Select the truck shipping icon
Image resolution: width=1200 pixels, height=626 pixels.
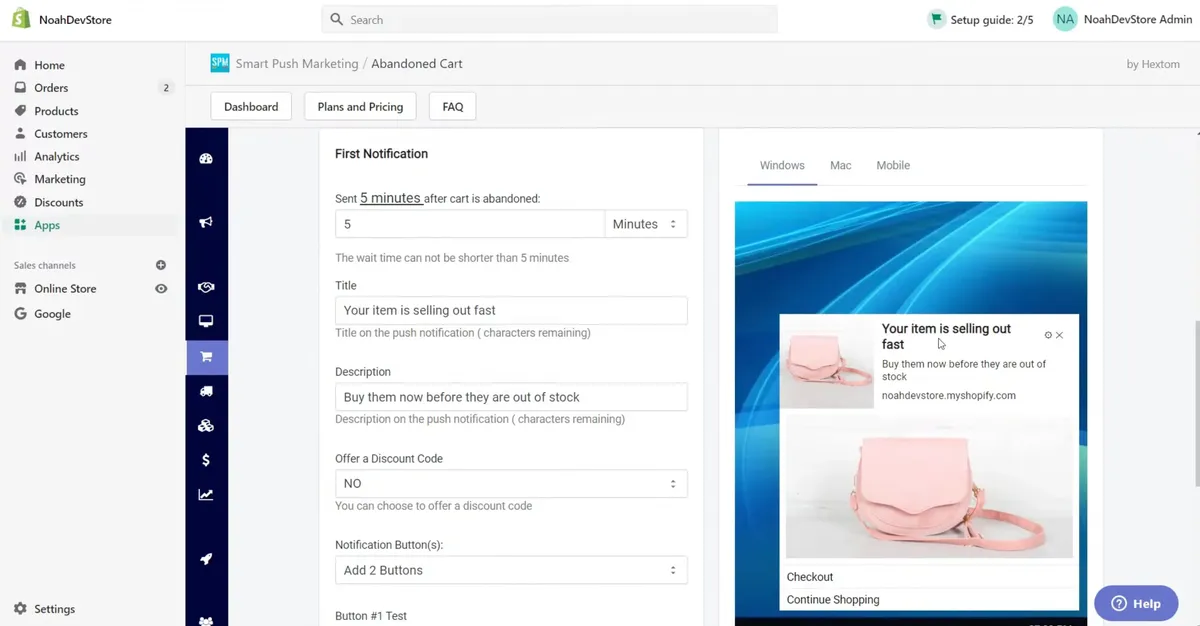coord(206,391)
